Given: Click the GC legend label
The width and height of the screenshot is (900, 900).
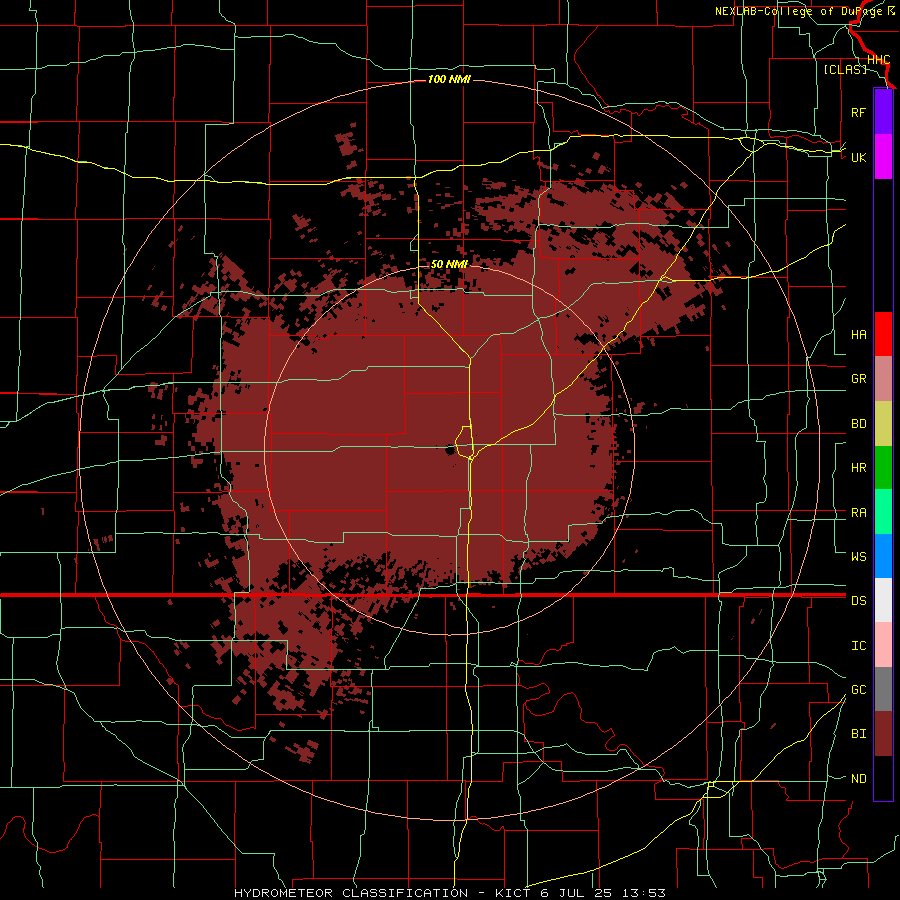Looking at the screenshot, I should tap(858, 690).
